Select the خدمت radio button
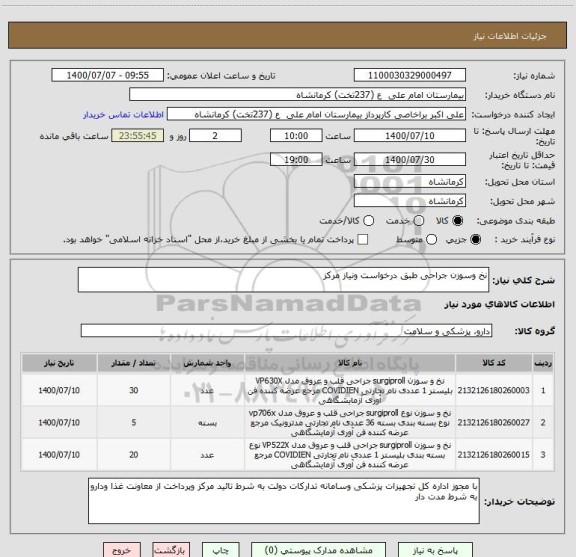This screenshot has width=576, height=557. click(x=419, y=221)
